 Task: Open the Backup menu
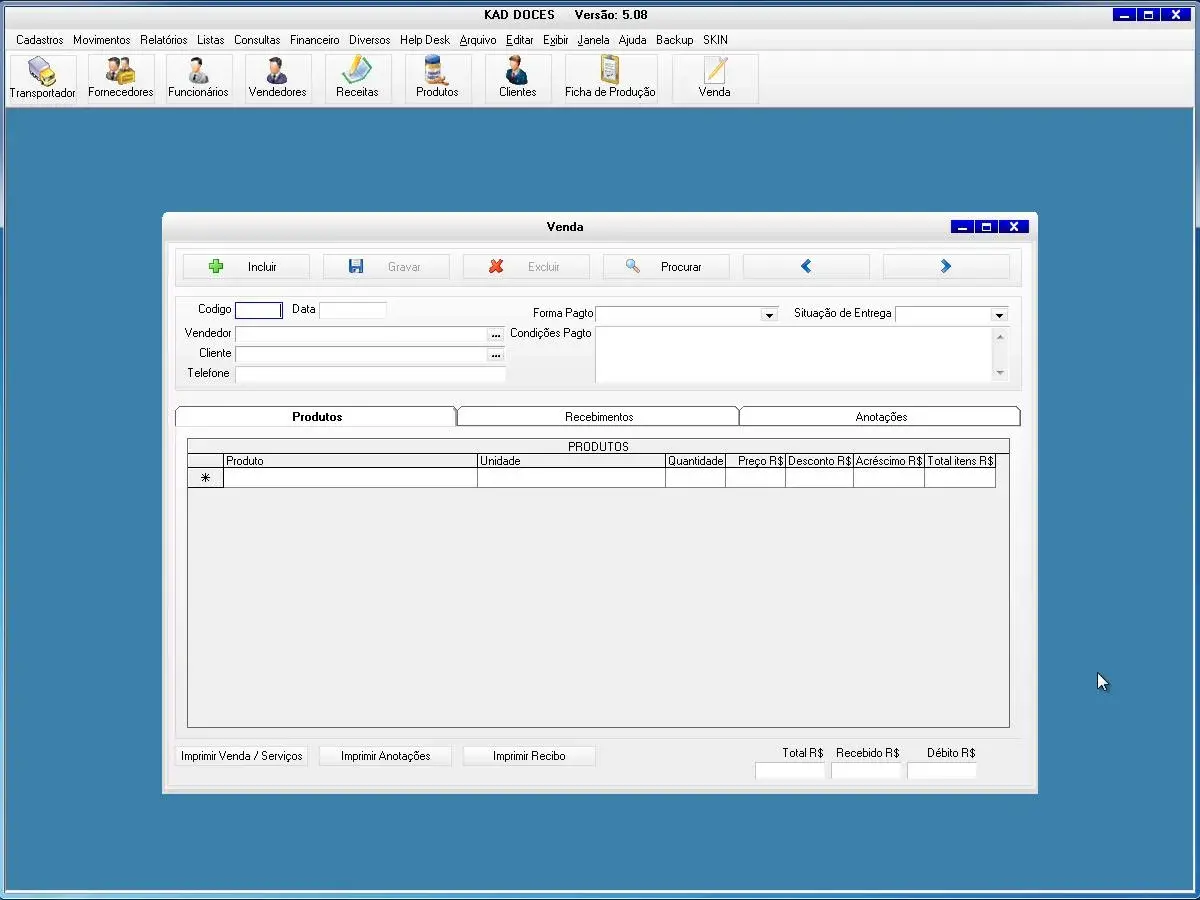click(675, 40)
